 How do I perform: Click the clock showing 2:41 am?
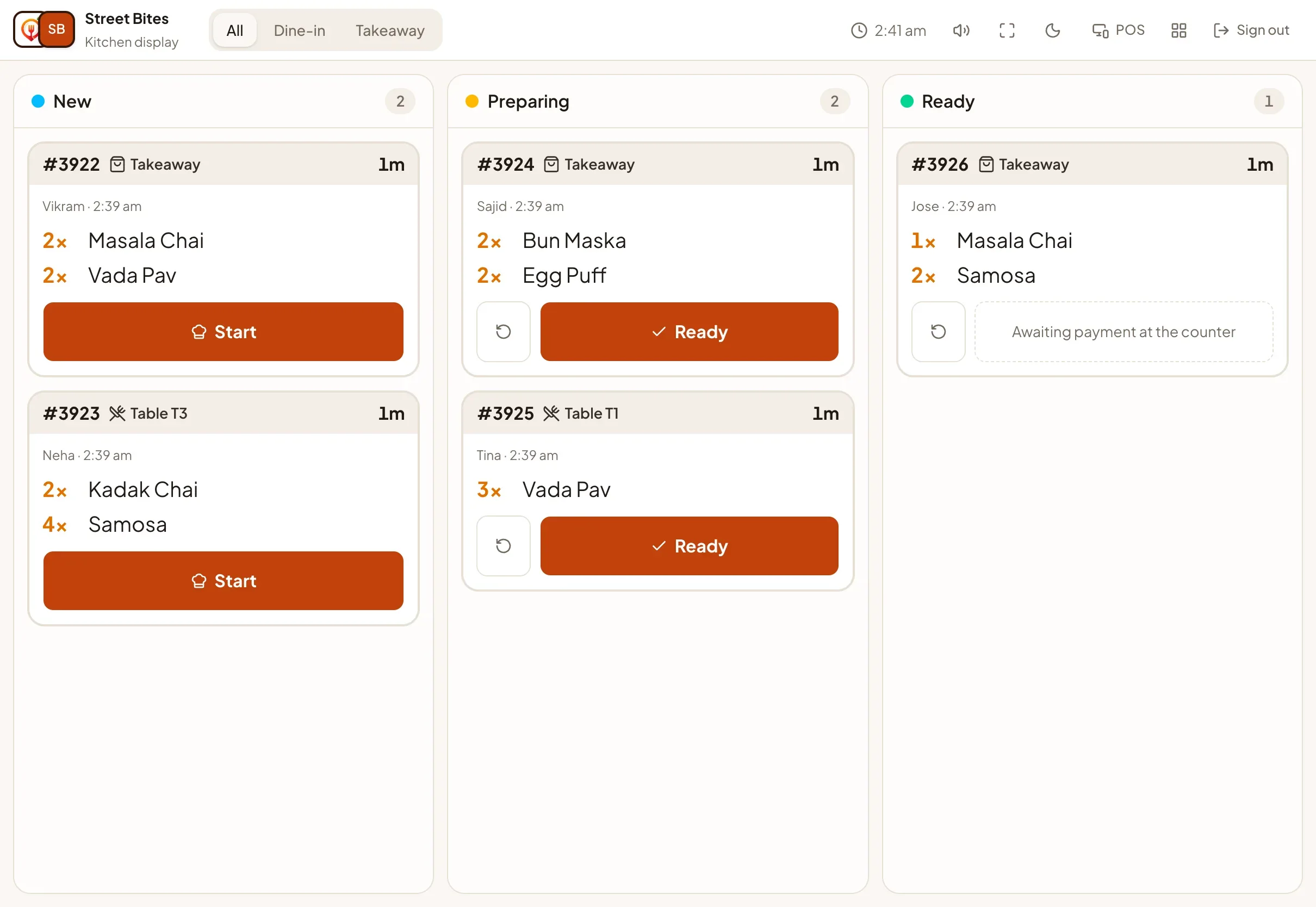coord(888,30)
